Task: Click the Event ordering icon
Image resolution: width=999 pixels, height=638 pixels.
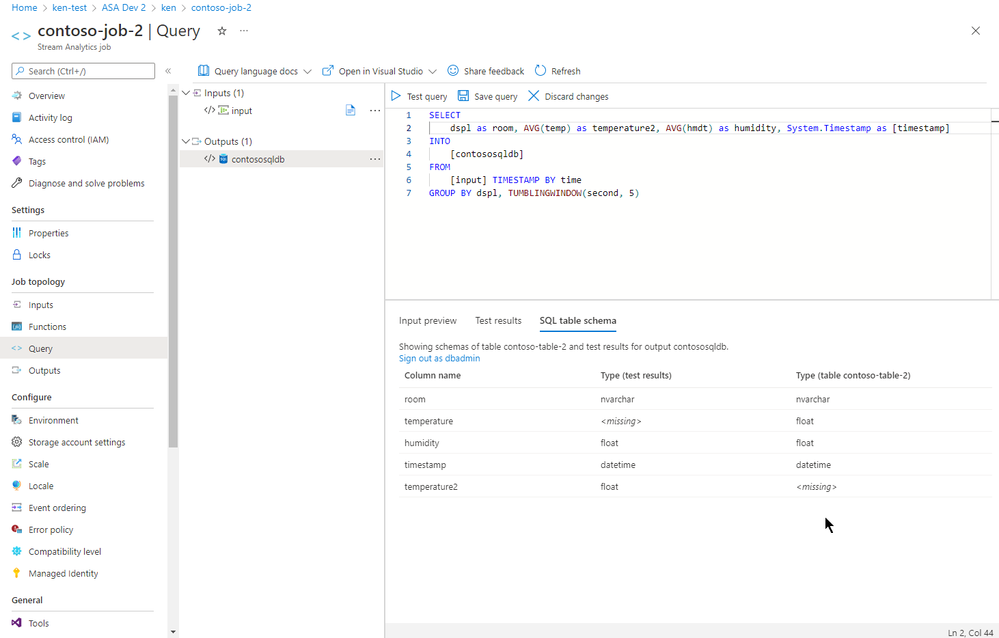Action: [x=17, y=507]
